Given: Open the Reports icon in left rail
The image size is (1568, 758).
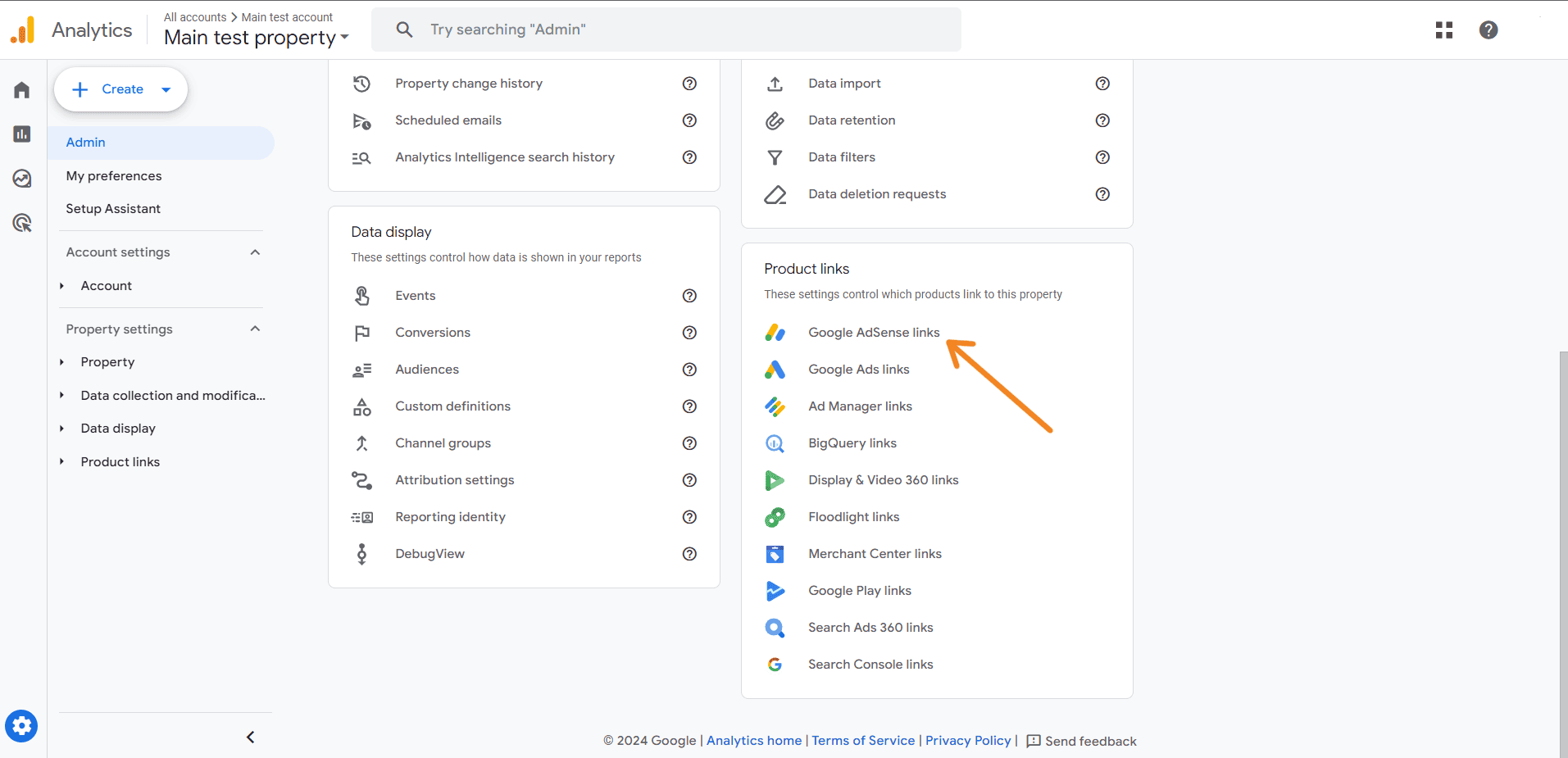Looking at the screenshot, I should coord(22,134).
